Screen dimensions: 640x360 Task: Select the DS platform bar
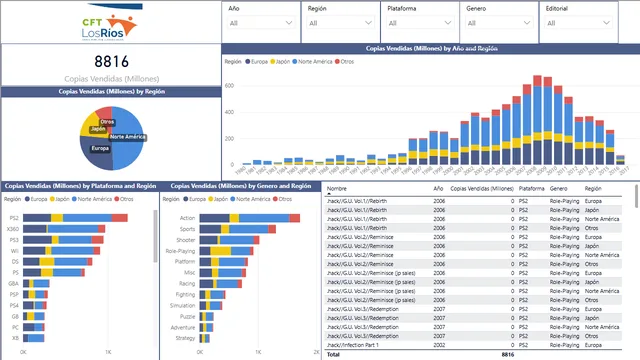58,262
